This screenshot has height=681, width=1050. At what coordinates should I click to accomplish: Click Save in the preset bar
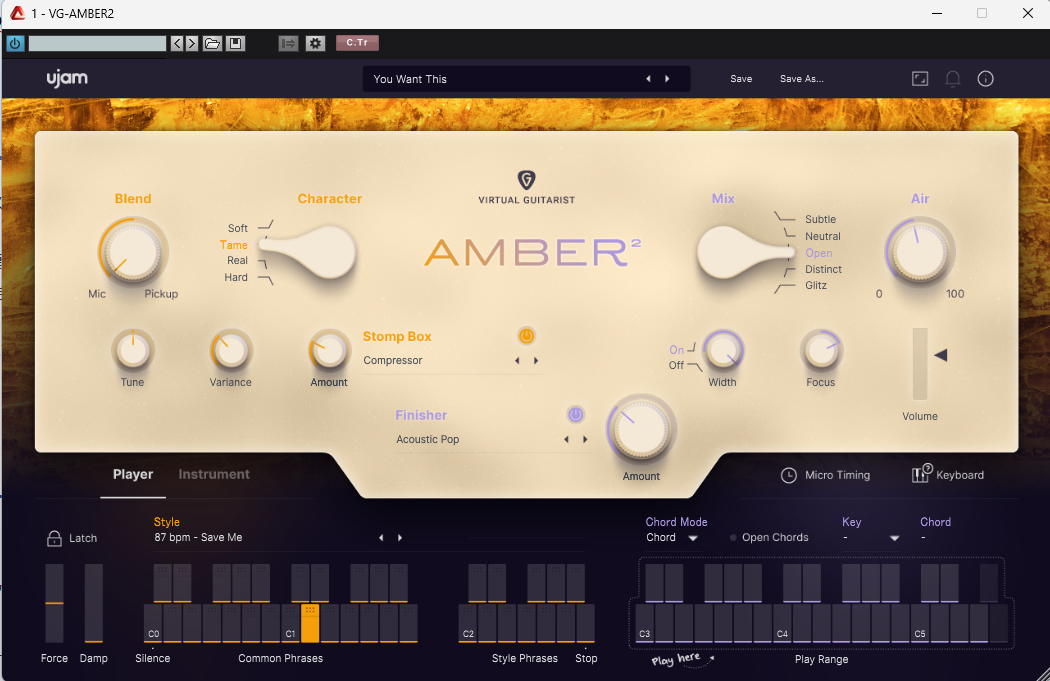pyautogui.click(x=741, y=79)
